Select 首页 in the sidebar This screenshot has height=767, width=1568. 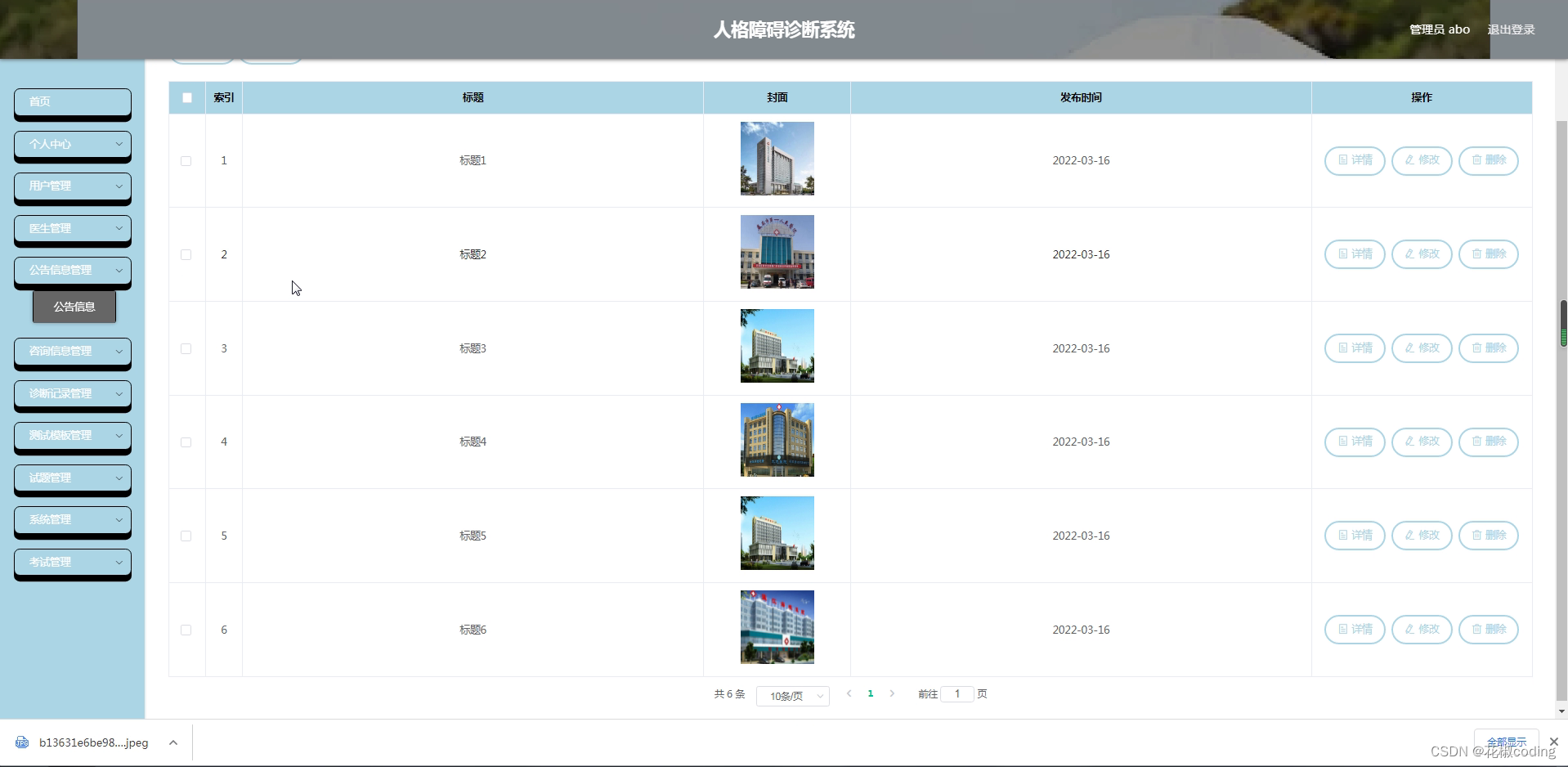pyautogui.click(x=72, y=101)
